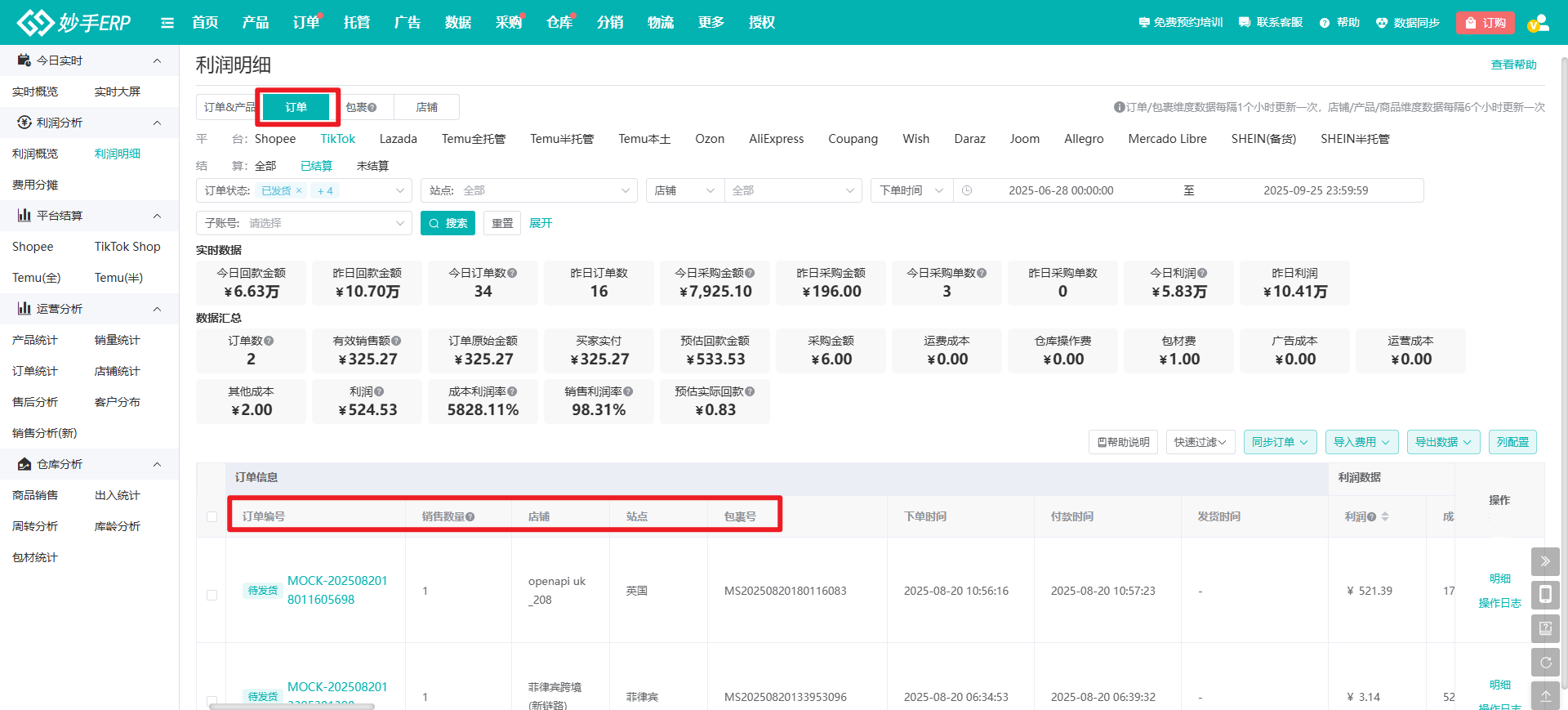The image size is (1568, 710).
Task: Click the 搜索 search button
Action: coord(448,223)
